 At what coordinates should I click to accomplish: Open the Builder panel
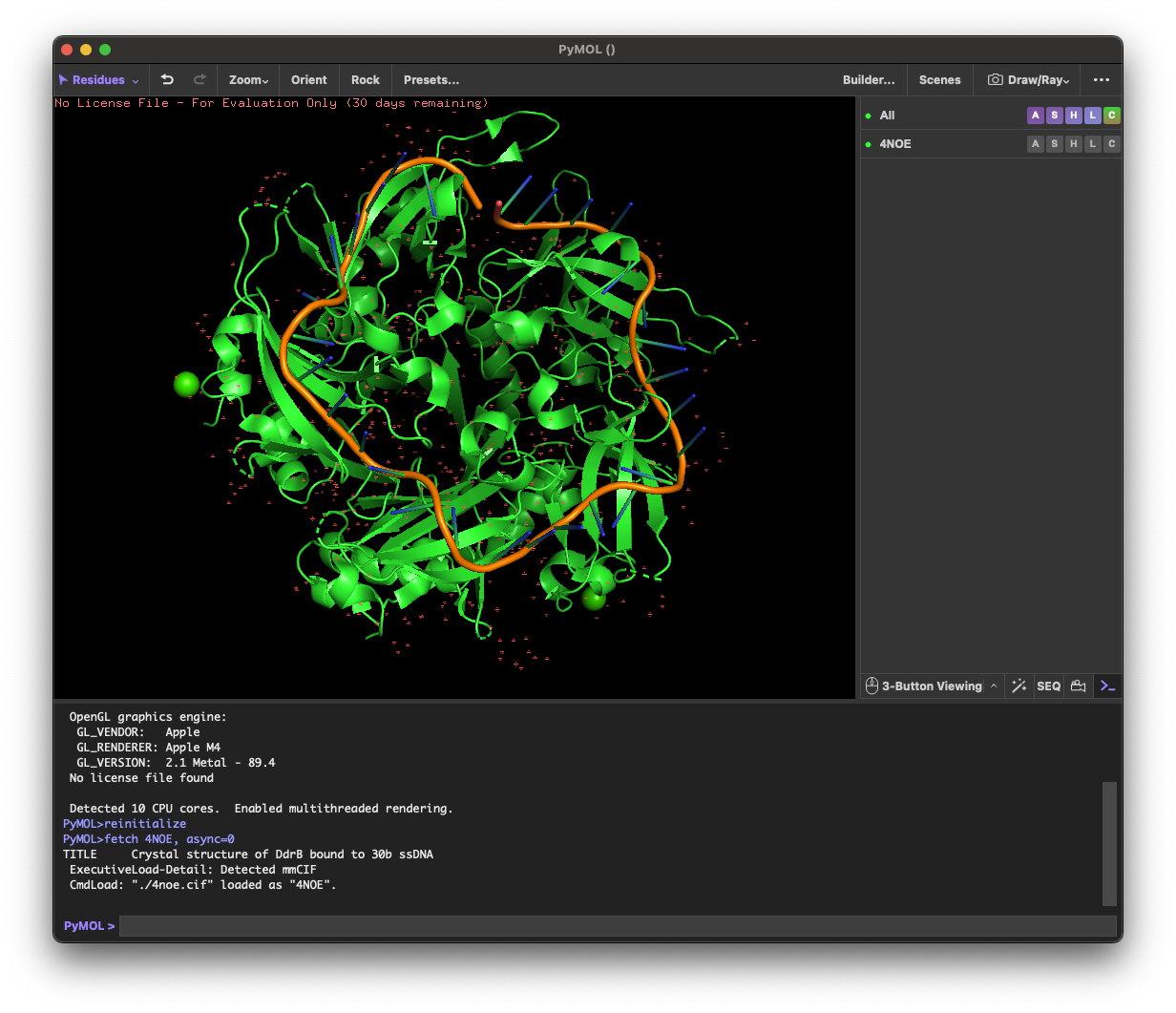point(869,80)
